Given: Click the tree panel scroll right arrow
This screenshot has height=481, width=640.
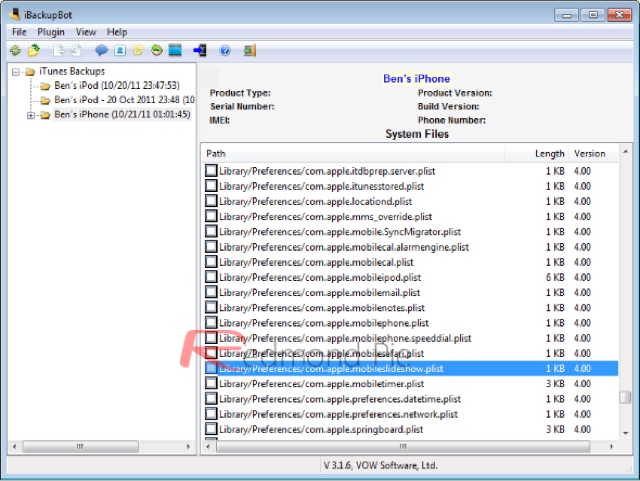Looking at the screenshot, I should click(x=188, y=446).
